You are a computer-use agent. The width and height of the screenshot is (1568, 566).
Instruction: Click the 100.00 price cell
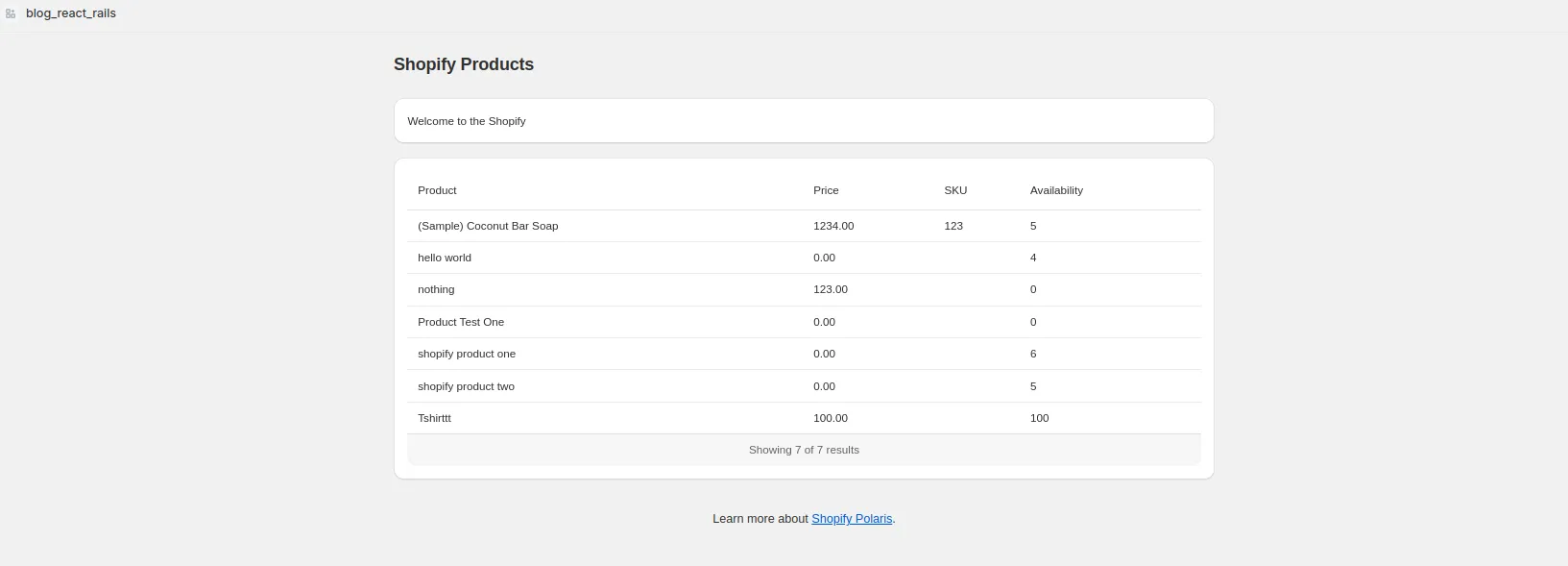pyautogui.click(x=831, y=418)
